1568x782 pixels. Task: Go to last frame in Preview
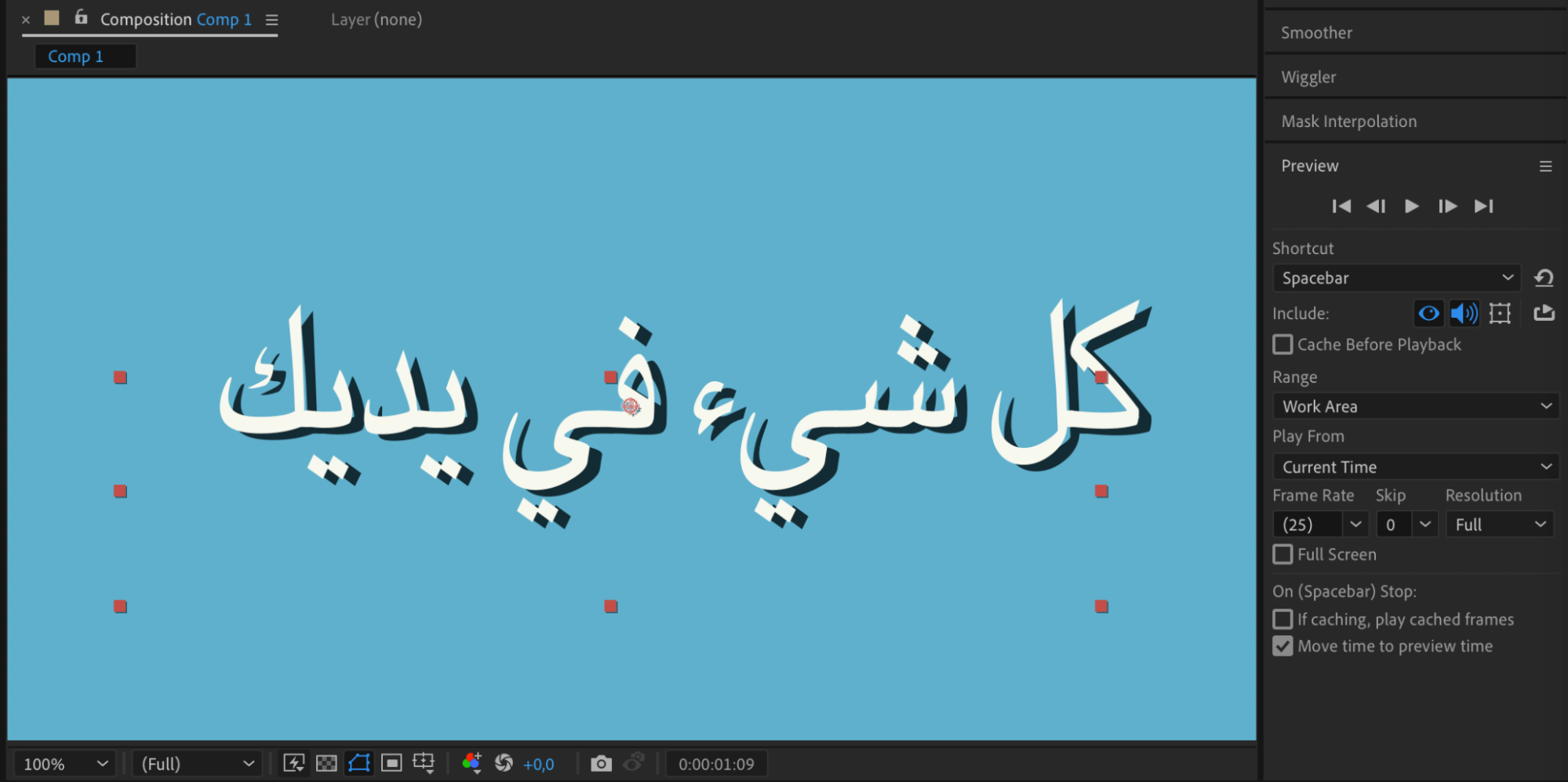tap(1483, 206)
